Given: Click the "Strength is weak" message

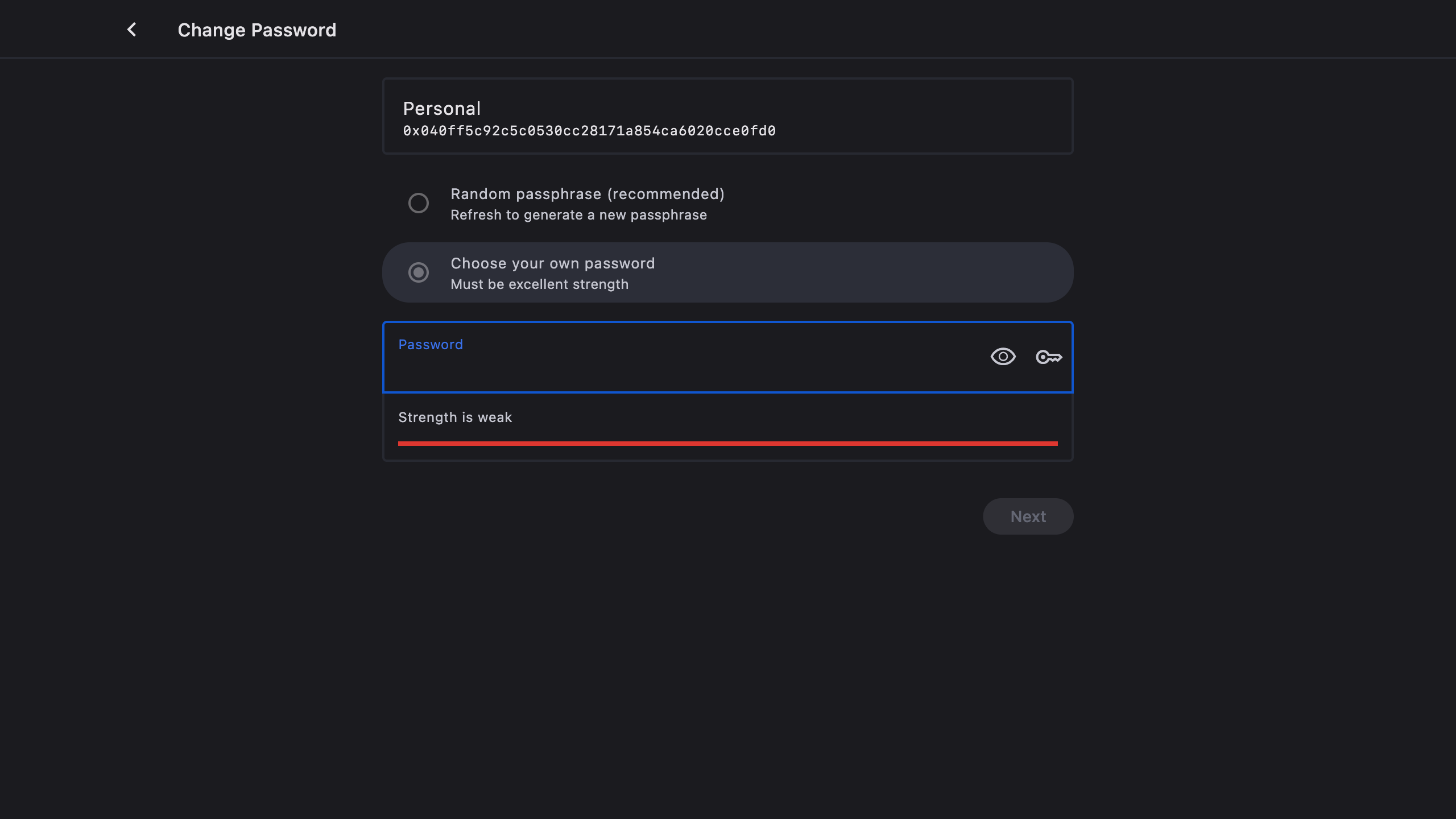Looking at the screenshot, I should 455,417.
